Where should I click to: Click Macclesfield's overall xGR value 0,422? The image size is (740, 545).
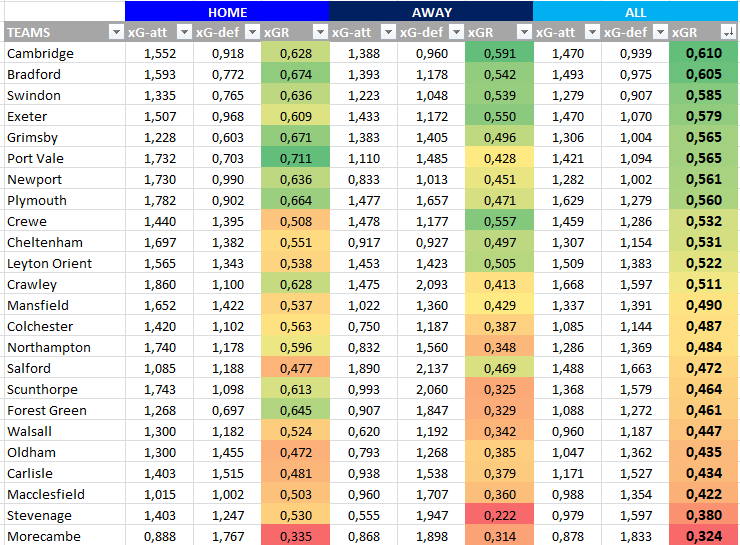click(x=703, y=494)
